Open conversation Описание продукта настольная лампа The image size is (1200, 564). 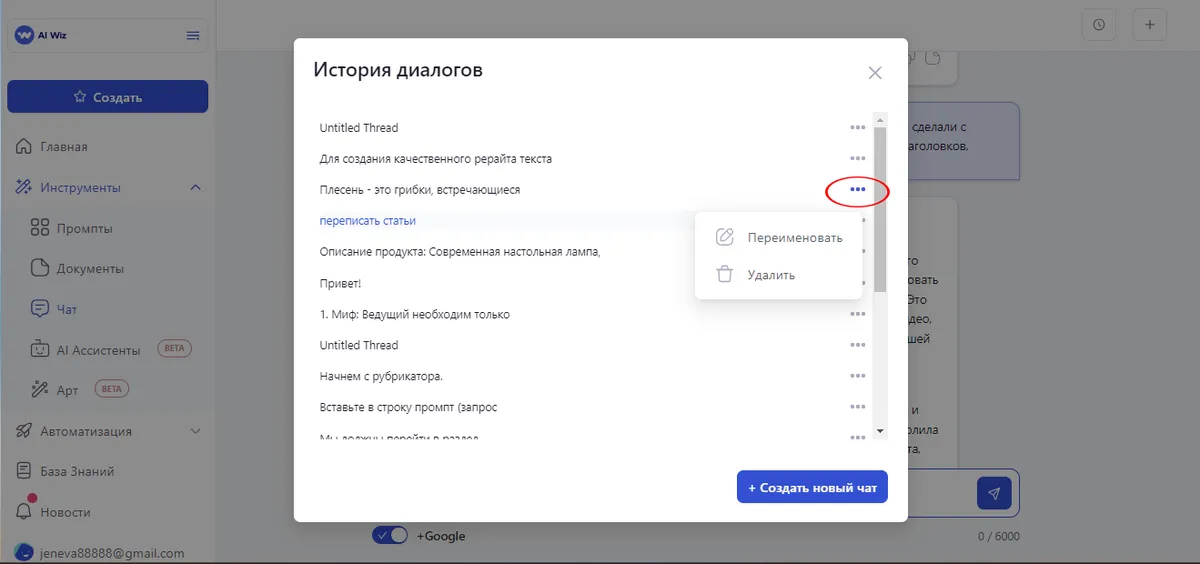click(x=459, y=251)
